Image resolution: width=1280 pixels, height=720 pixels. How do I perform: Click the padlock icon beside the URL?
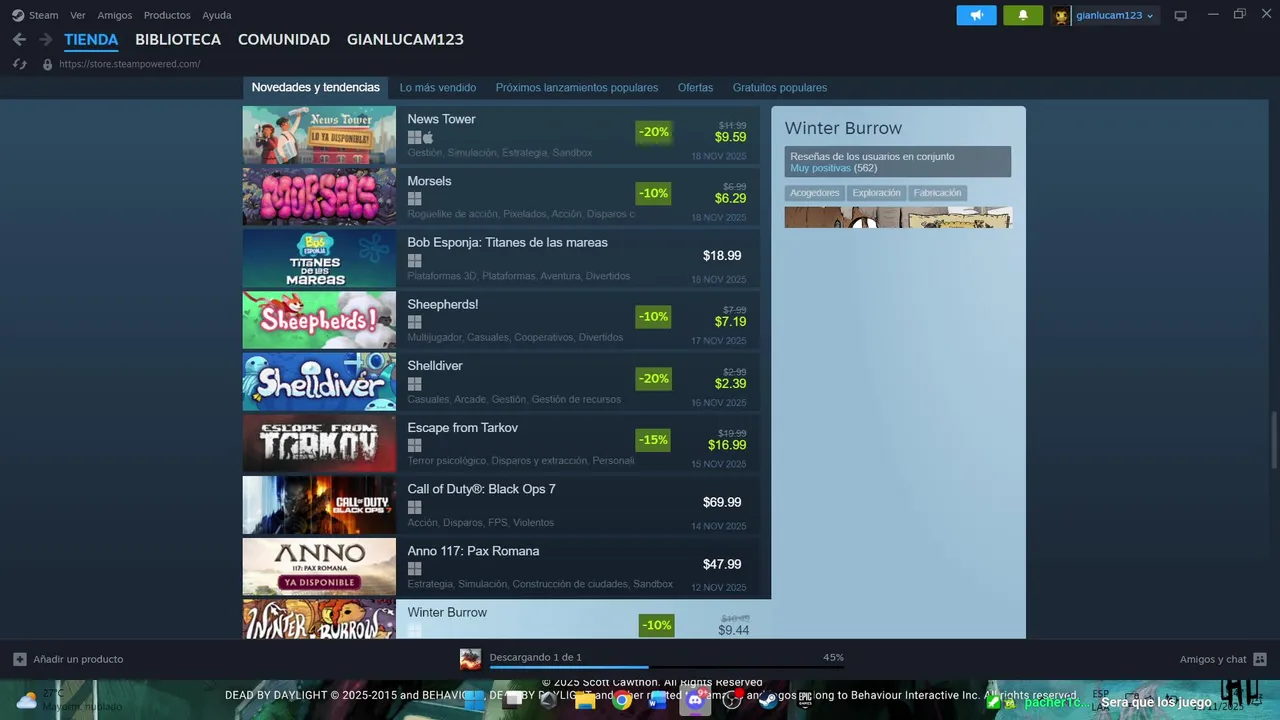(47, 64)
